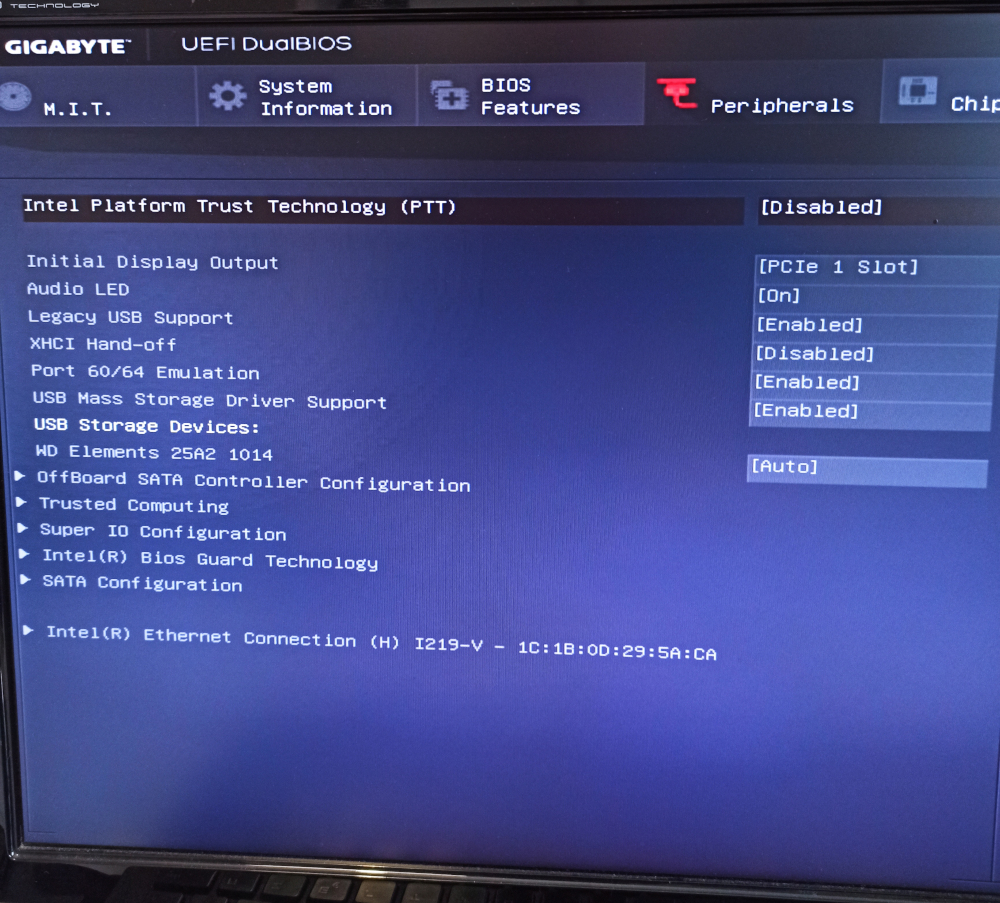
Task: Open the System Information tab
Action: pyautogui.click(x=325, y=97)
